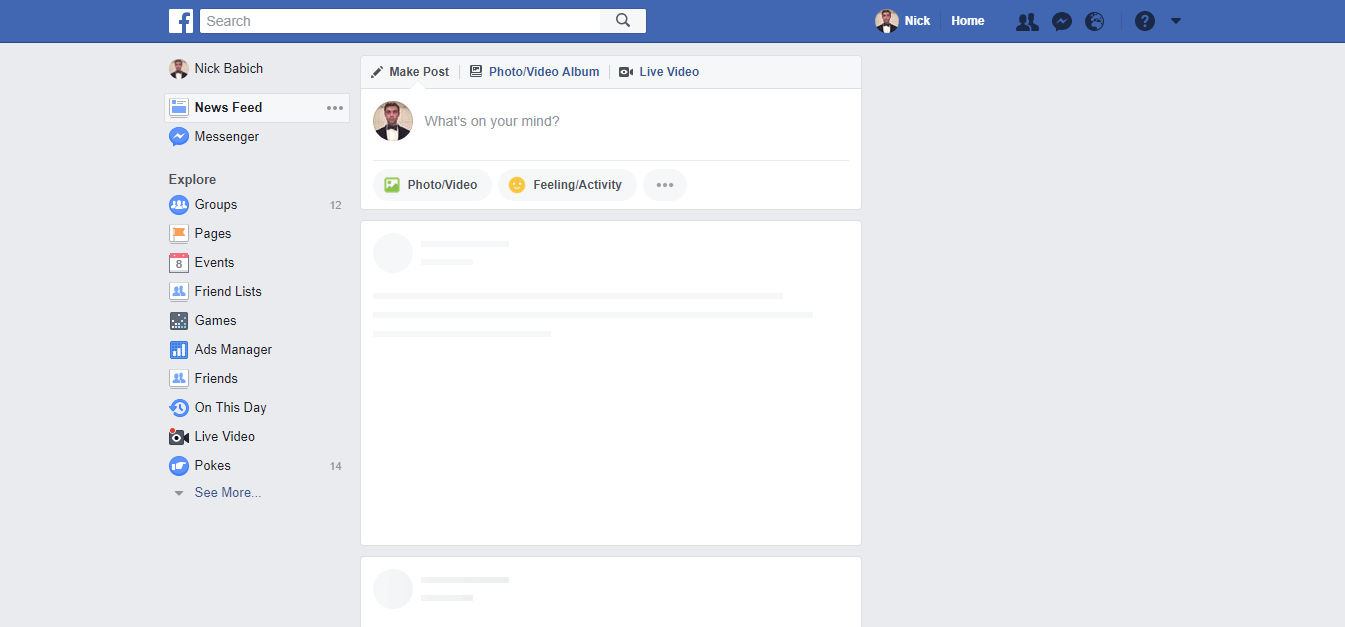Click the Groups count "12"
1345x627 pixels.
click(x=336, y=205)
